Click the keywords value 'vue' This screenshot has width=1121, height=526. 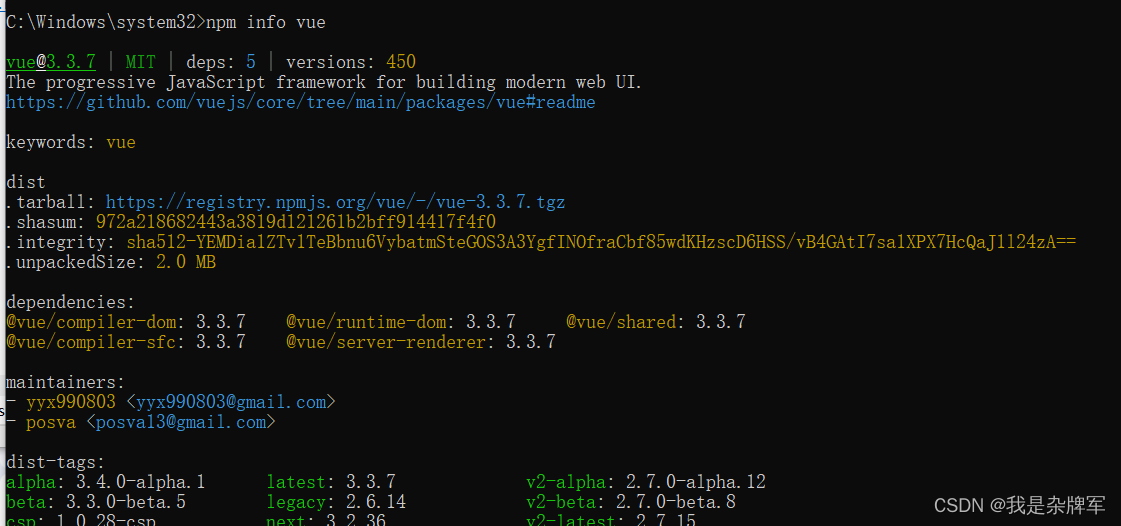(121, 142)
